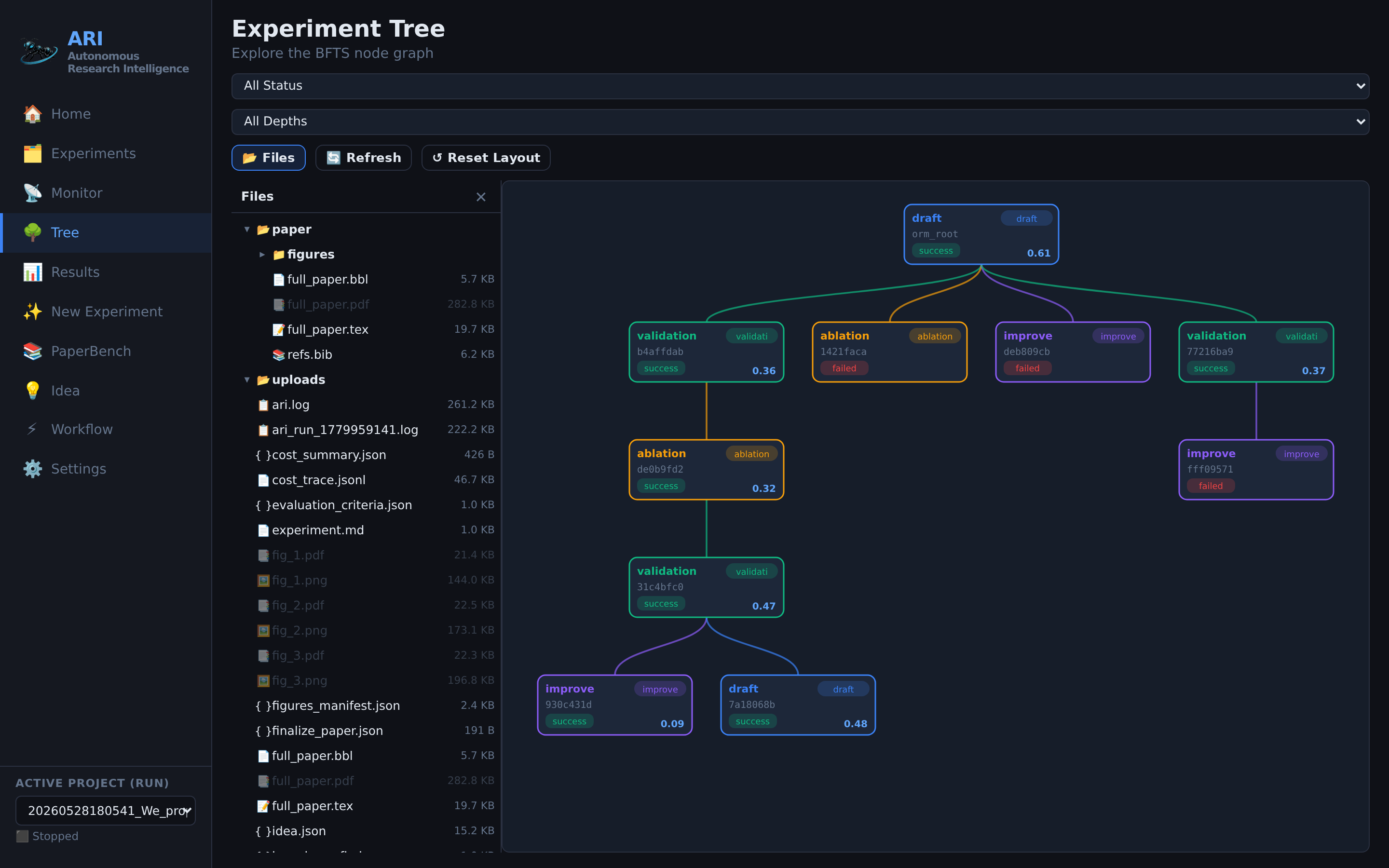Collapse the uploads folder arrow
The image size is (1389, 868).
(x=247, y=380)
